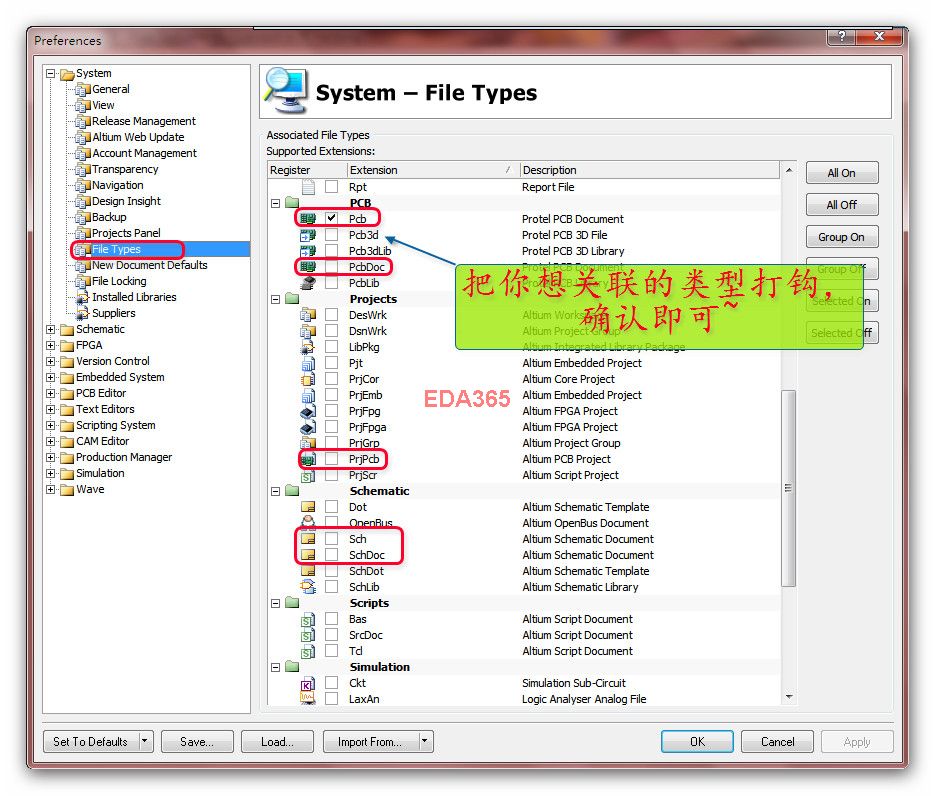Confirm with the OK button
Screen dimensions: 936x796
pos(697,742)
